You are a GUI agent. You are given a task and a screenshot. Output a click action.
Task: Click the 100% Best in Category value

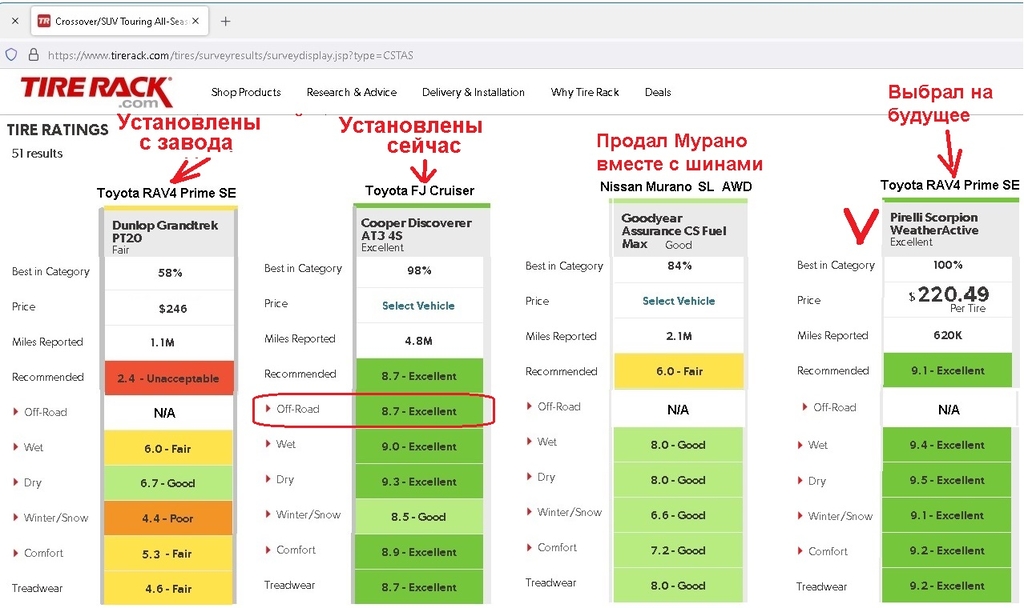point(948,264)
